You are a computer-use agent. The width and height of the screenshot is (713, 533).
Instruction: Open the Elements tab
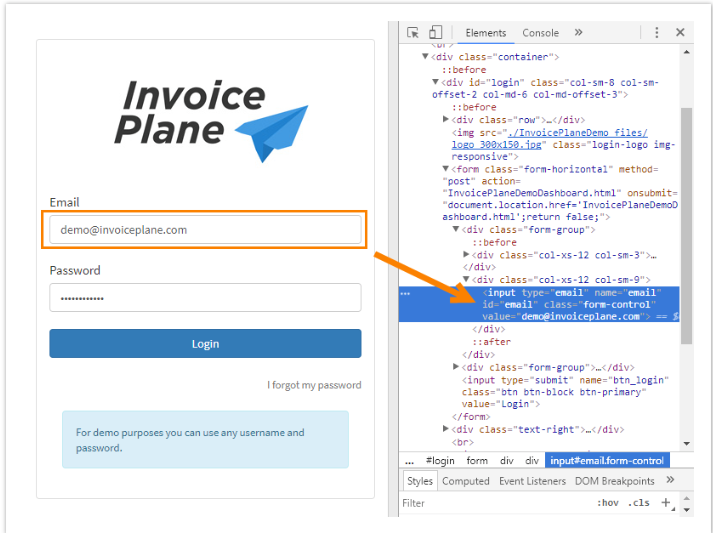point(486,33)
